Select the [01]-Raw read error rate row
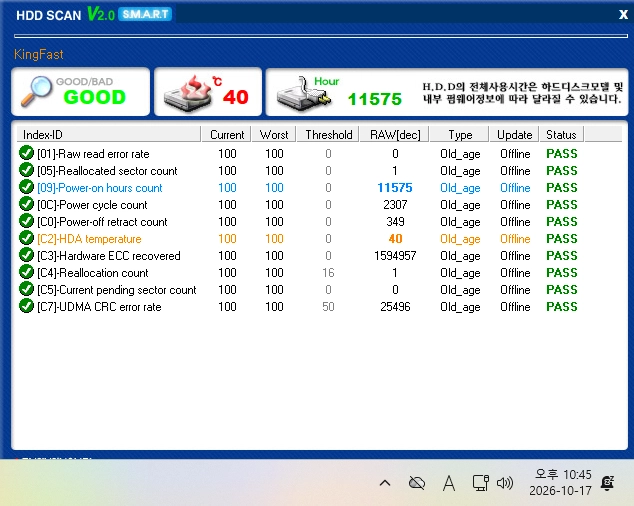The width and height of the screenshot is (634, 506). [299, 154]
